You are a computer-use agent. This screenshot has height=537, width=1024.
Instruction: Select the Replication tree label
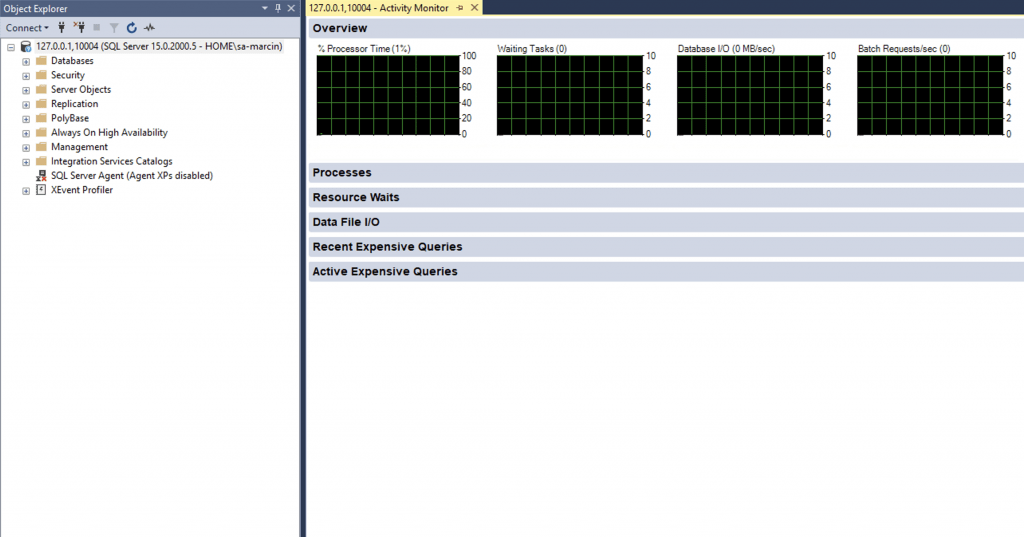tap(74, 104)
